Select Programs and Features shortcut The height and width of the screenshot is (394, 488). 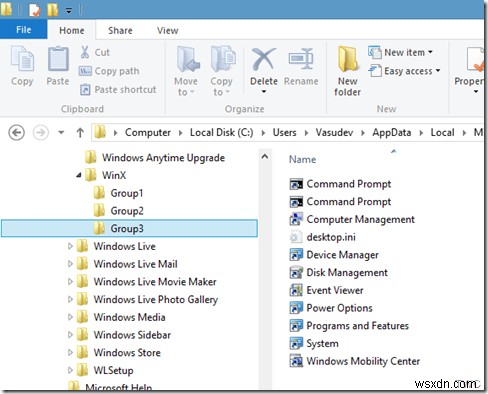pos(349,326)
